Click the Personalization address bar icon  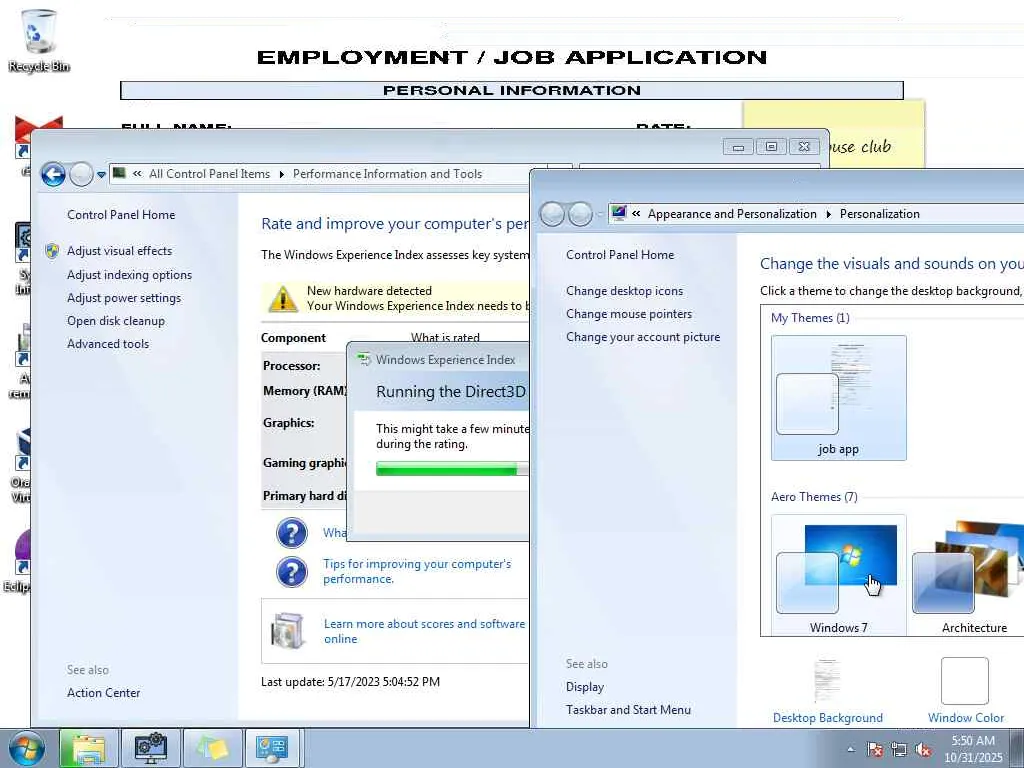tap(619, 213)
